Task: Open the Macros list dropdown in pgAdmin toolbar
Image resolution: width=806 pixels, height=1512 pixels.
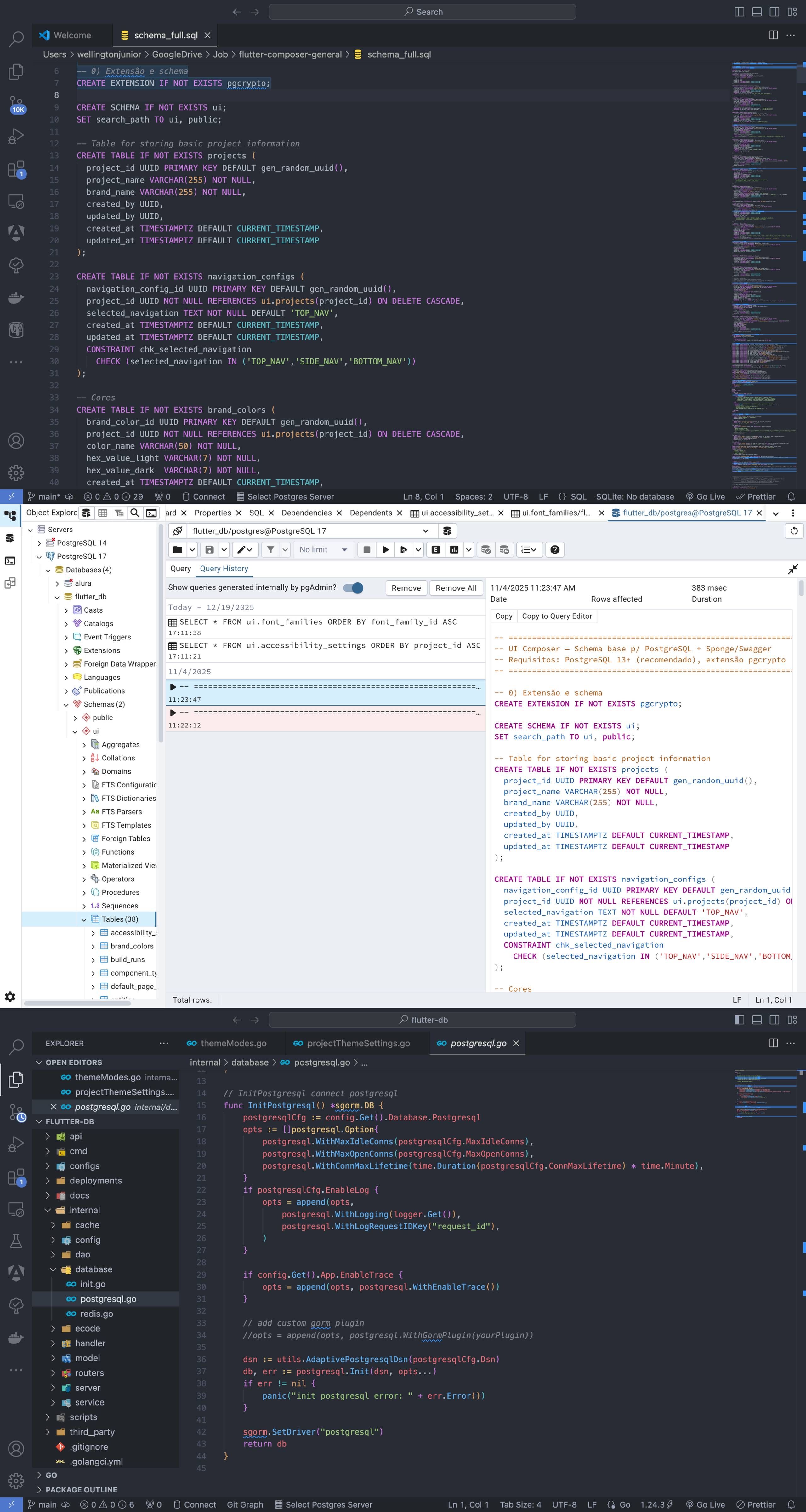Action: pos(529,549)
